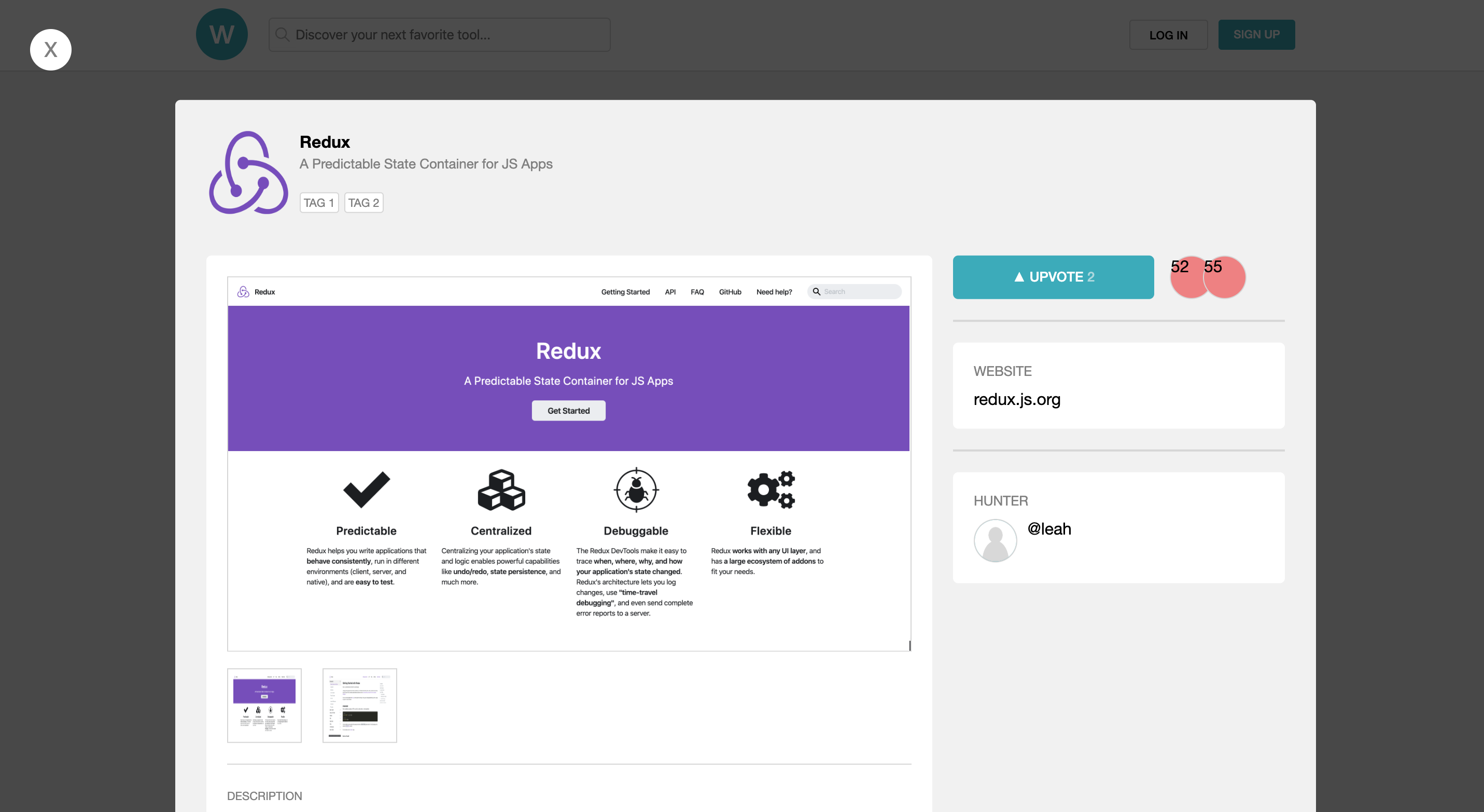Click the Centralized cubes icon
This screenshot has width=1484, height=812.
tap(501, 489)
